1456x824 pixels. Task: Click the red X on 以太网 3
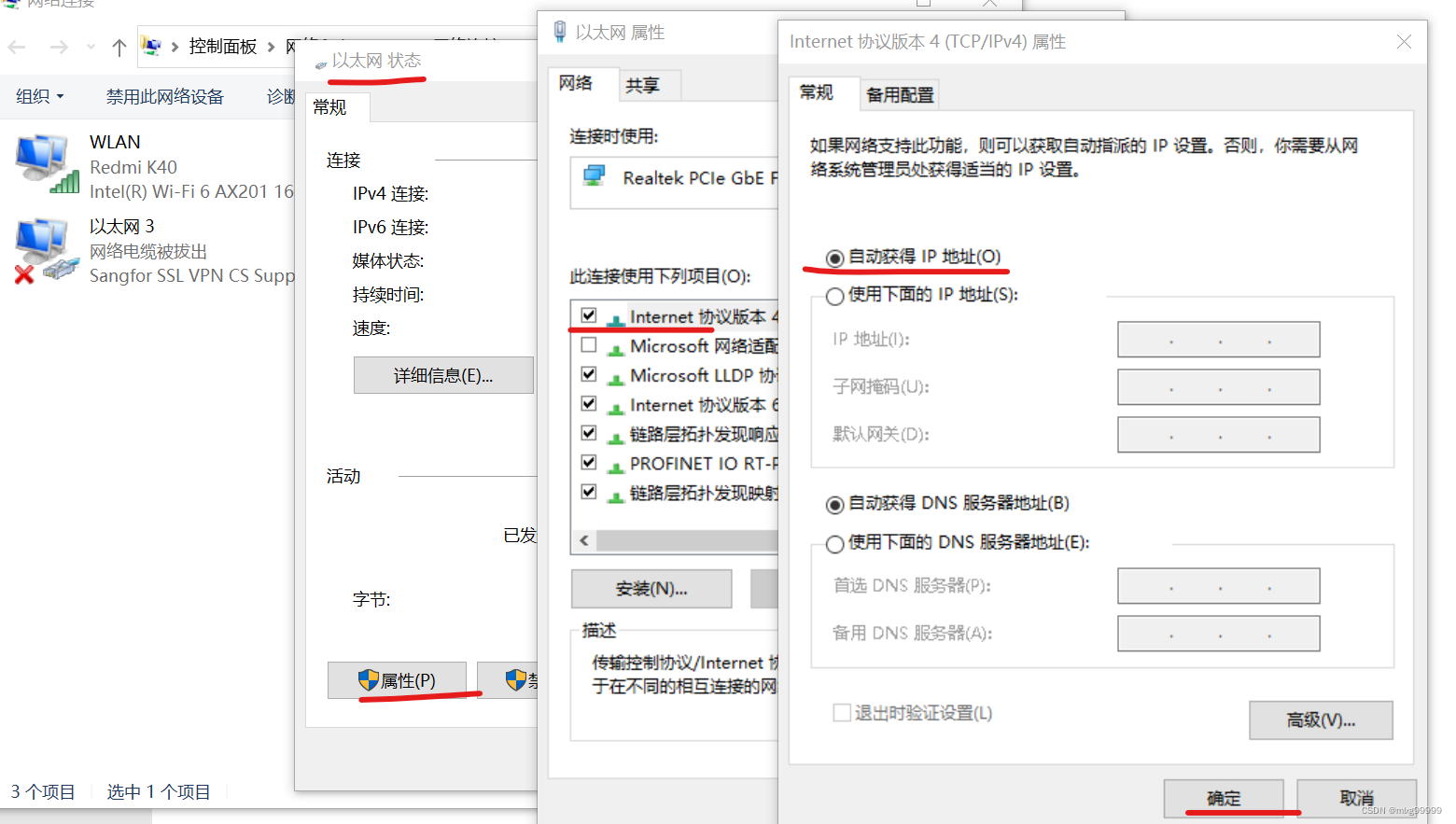[24, 274]
